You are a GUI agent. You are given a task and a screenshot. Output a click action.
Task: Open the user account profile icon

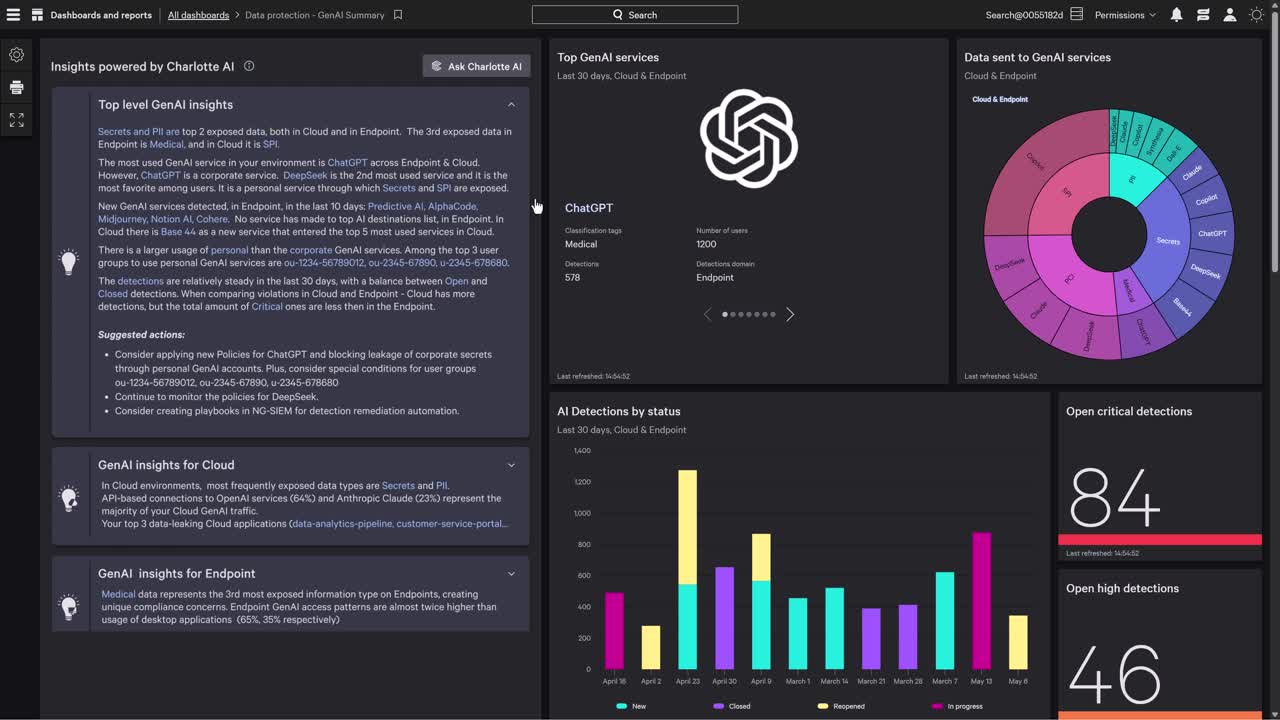click(1230, 15)
